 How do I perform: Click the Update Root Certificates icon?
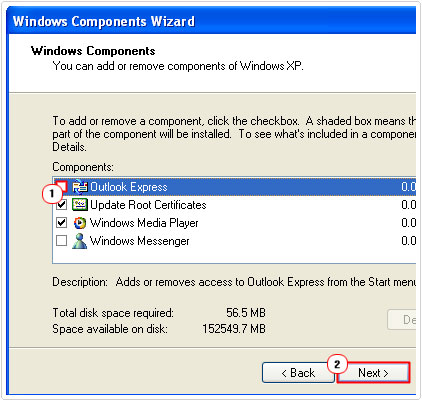pyautogui.click(x=80, y=205)
